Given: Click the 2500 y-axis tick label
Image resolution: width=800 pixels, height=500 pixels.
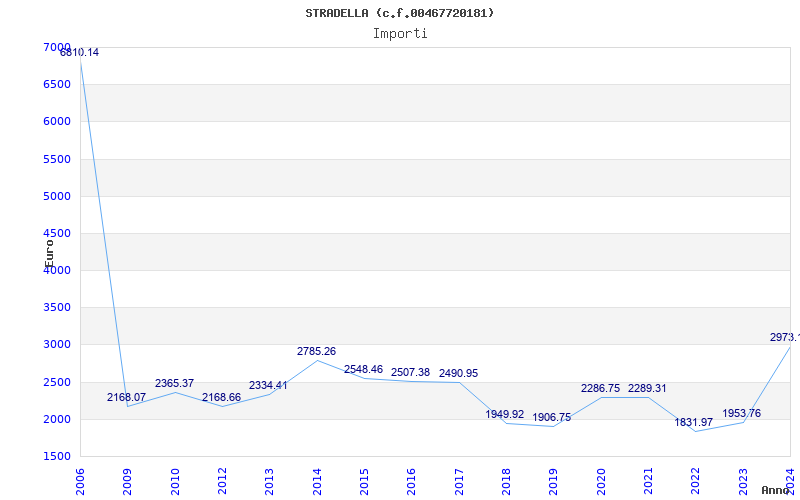Looking at the screenshot, I should click(57, 382).
